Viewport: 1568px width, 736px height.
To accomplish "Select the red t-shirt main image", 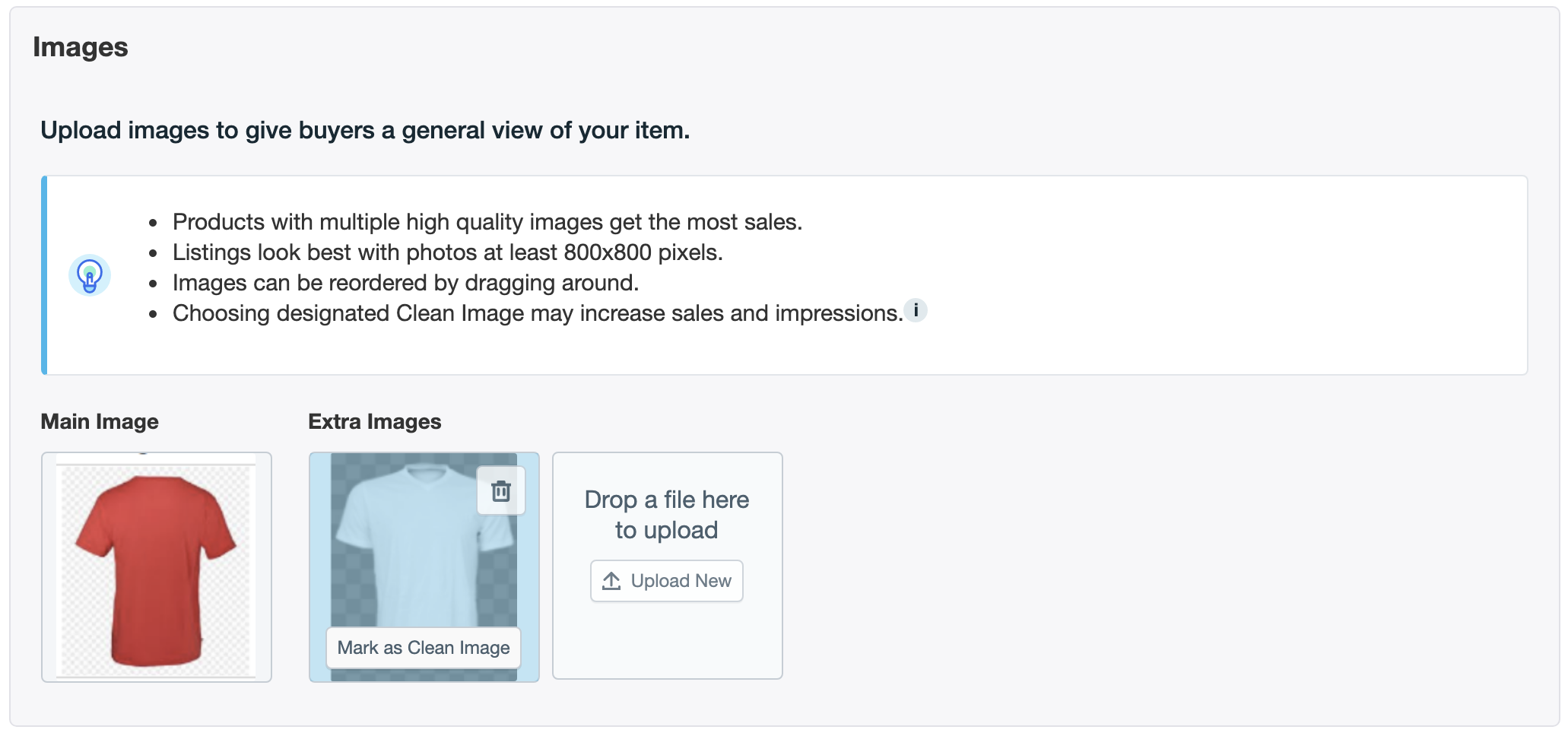I will pyautogui.click(x=157, y=567).
